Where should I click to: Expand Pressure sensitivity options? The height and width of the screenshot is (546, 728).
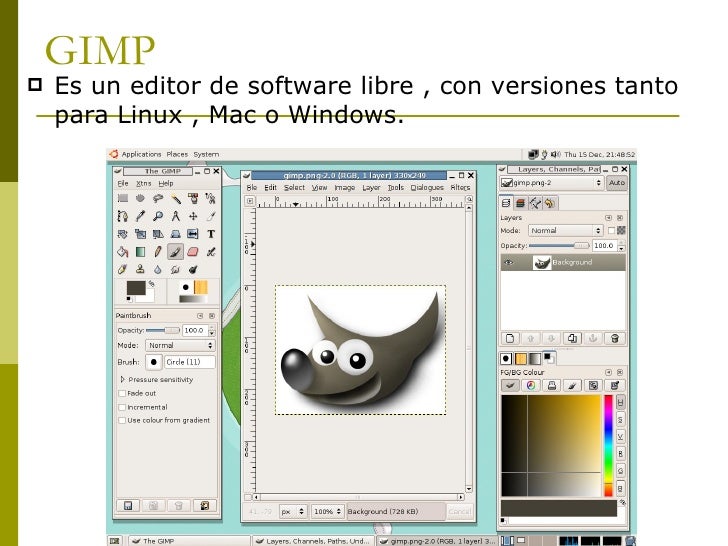pyautogui.click(x=123, y=379)
